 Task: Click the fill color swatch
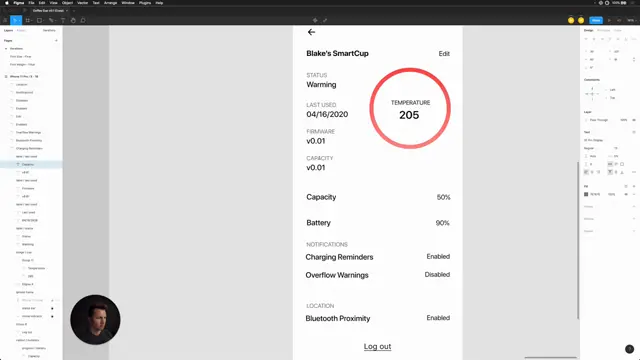586,194
